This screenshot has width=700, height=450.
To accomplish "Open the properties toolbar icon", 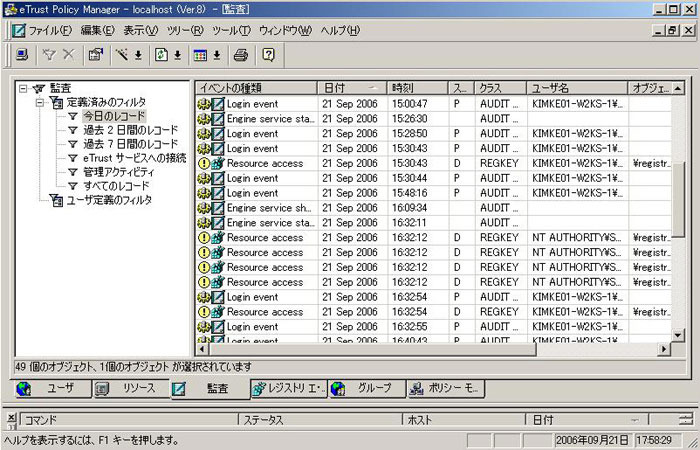I will [96, 55].
